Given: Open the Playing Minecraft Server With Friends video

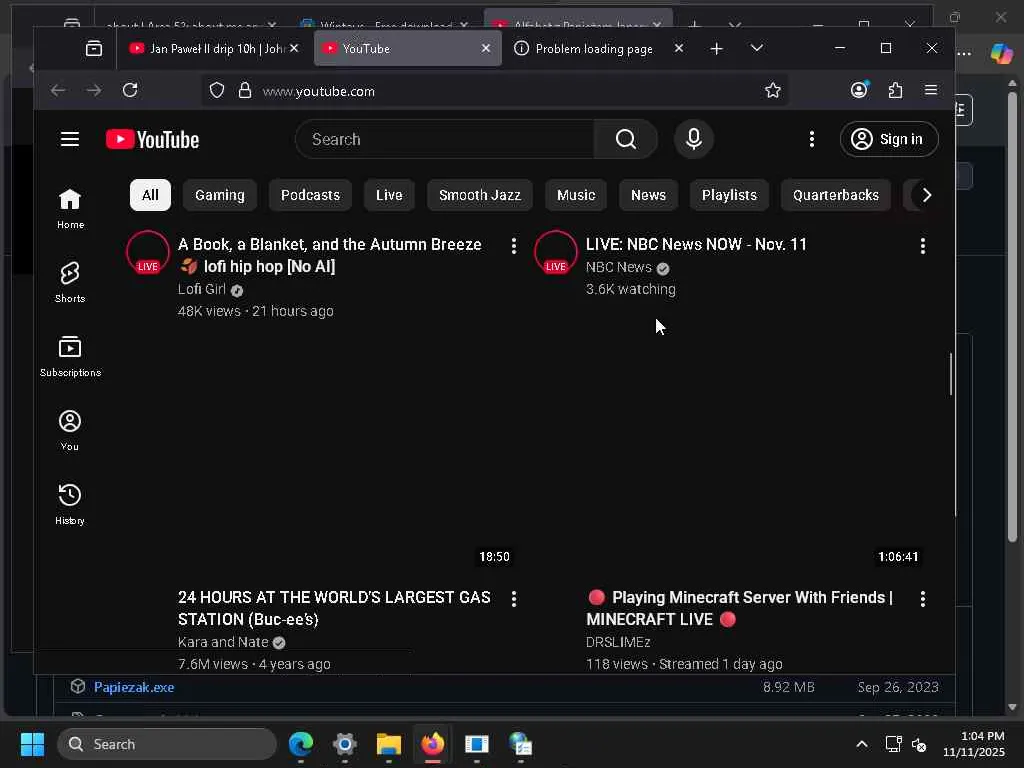Looking at the screenshot, I should (x=740, y=608).
